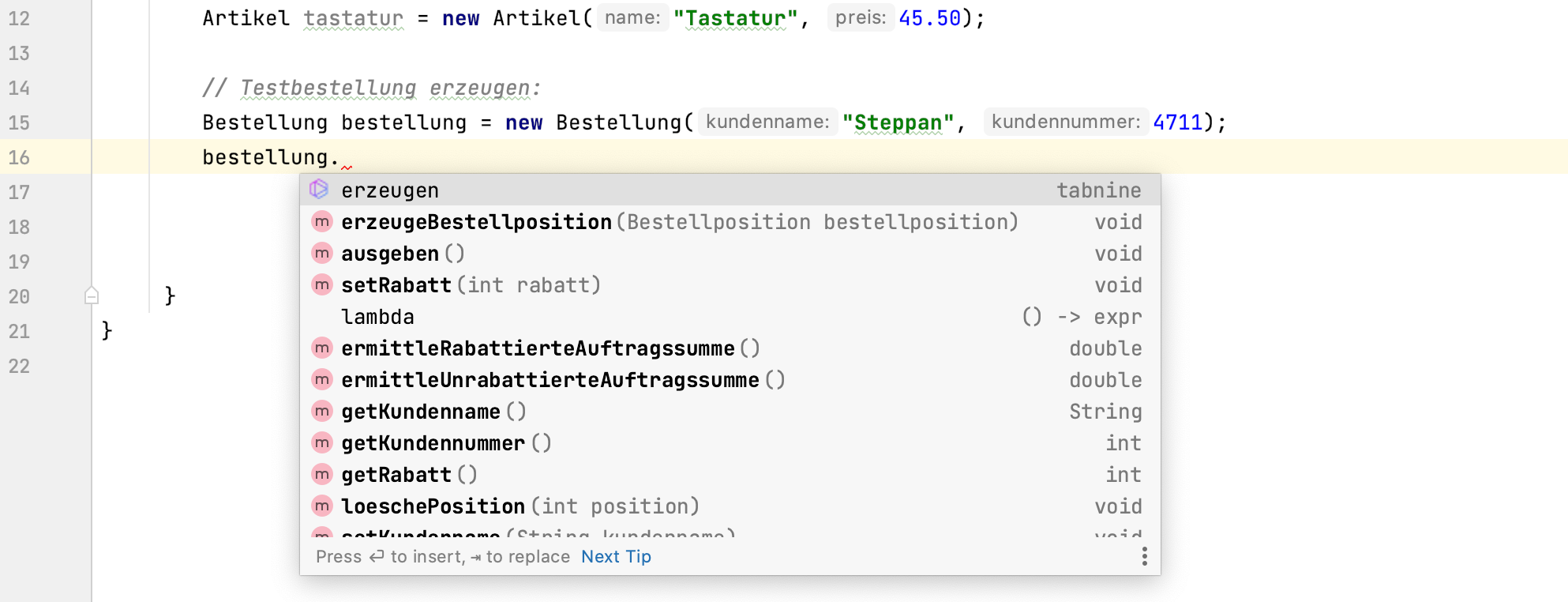
Task: Click the Tabnine icon beside erzeugen suggestion
Action: point(319,190)
